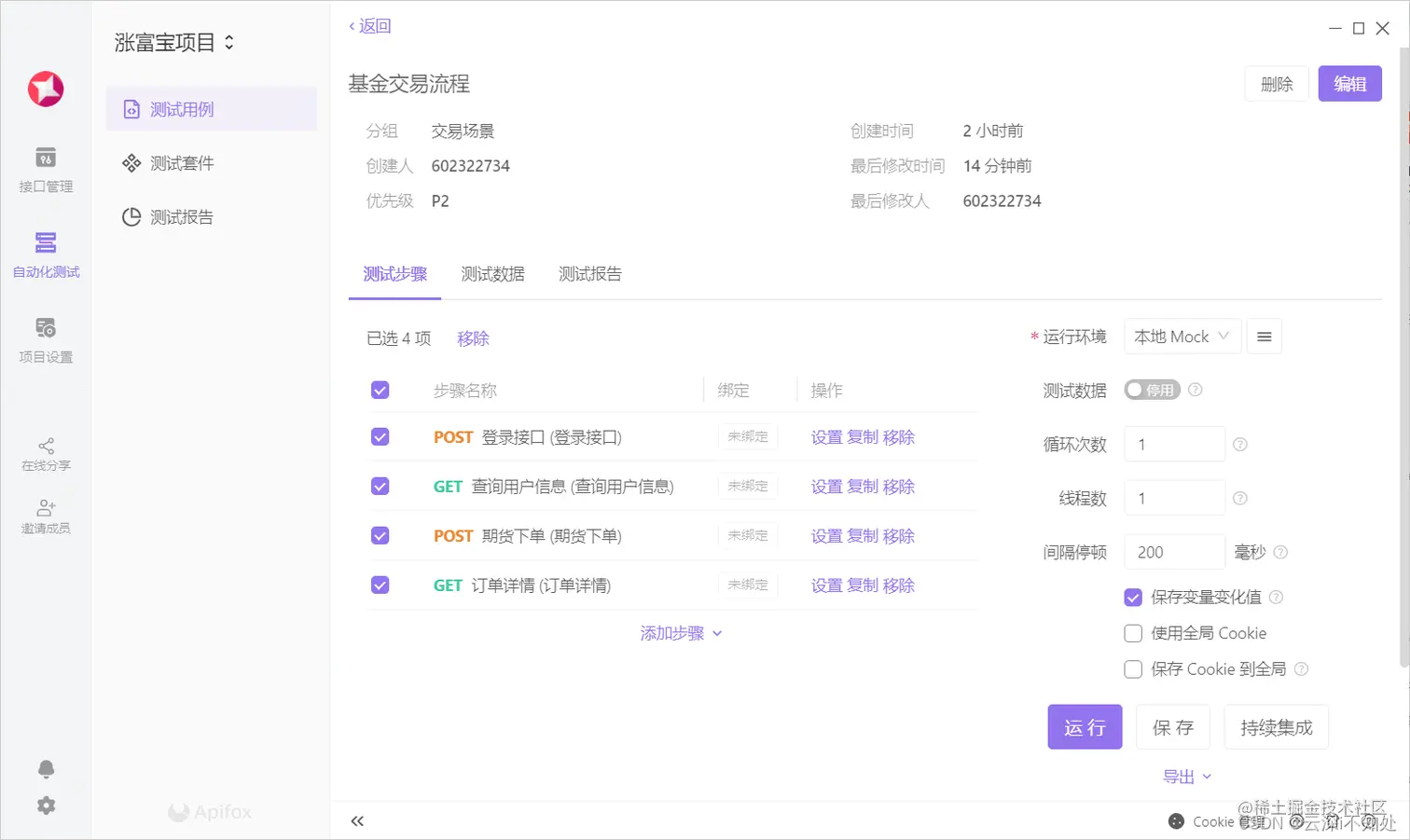Collapse sidebar with double chevron icon
This screenshot has width=1410, height=840.
(x=357, y=821)
